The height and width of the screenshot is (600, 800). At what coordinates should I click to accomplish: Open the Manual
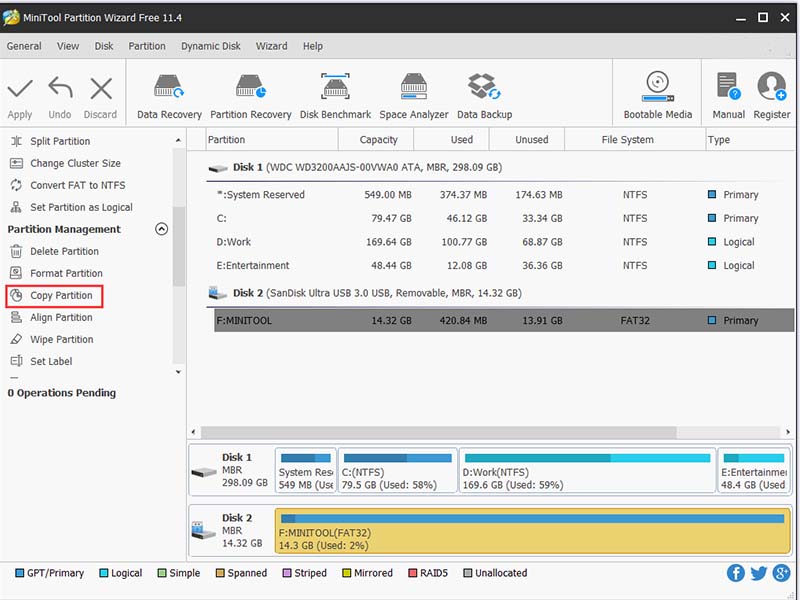pos(728,97)
